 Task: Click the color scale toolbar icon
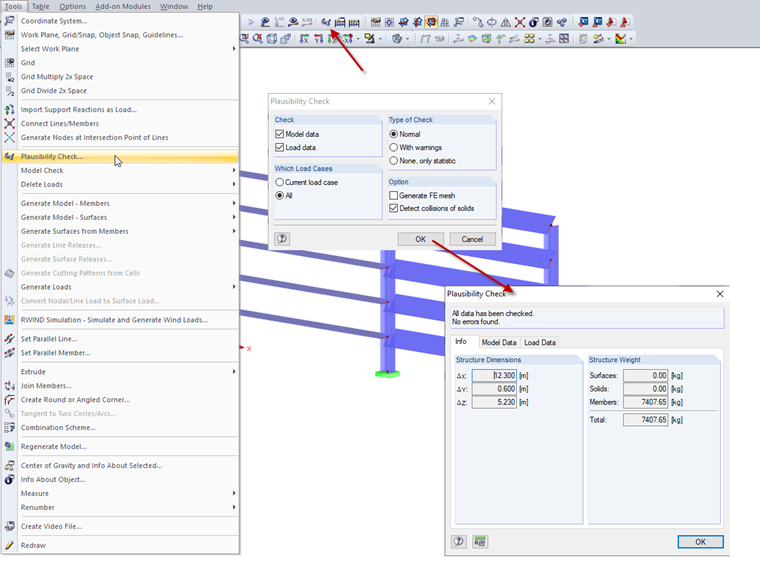tap(620, 39)
